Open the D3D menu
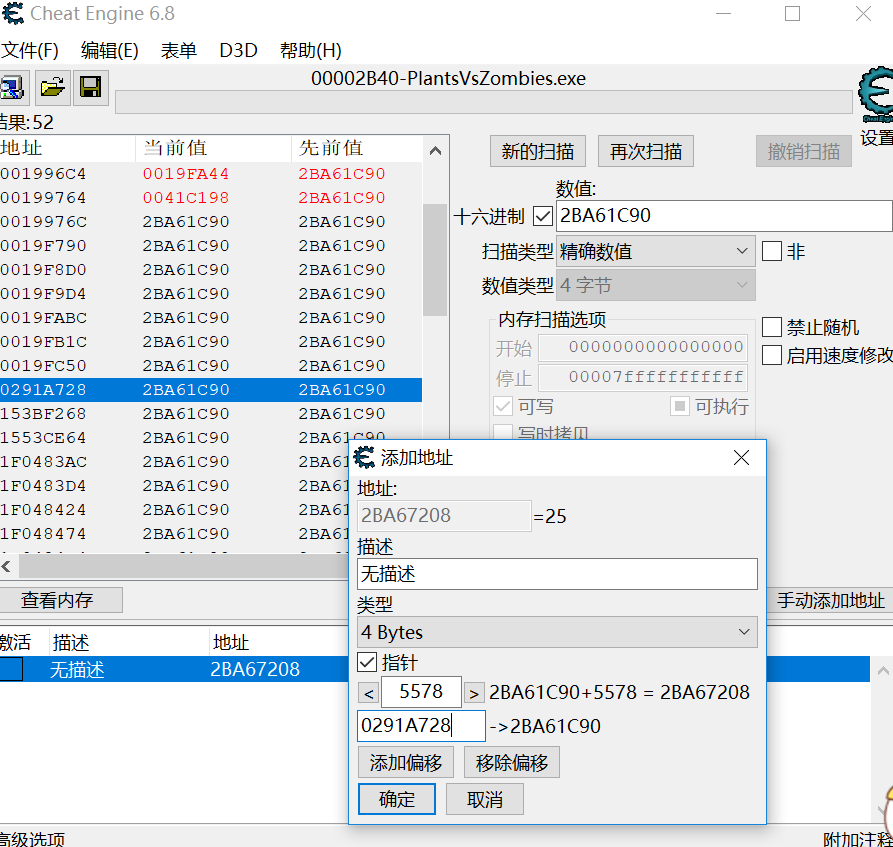The image size is (893, 847). click(x=238, y=50)
